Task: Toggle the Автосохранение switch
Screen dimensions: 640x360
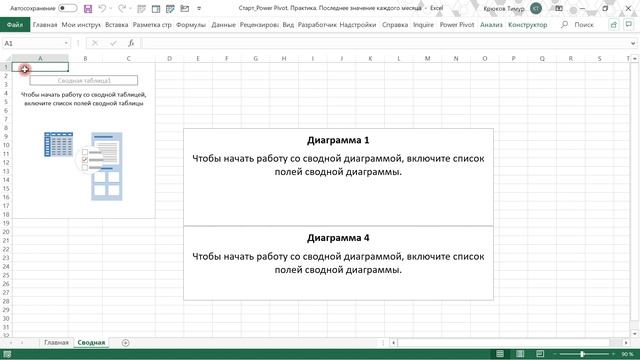Action: point(67,8)
